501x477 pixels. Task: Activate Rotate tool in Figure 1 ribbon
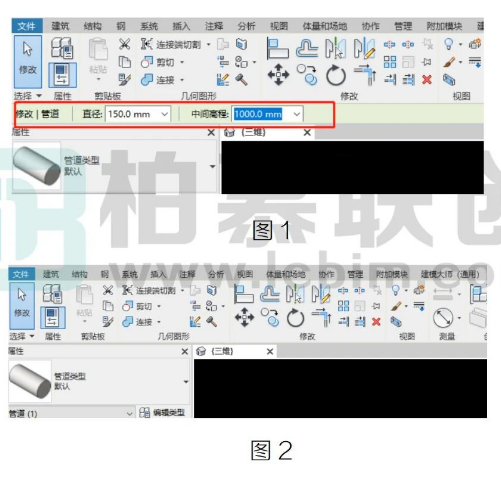point(336,75)
